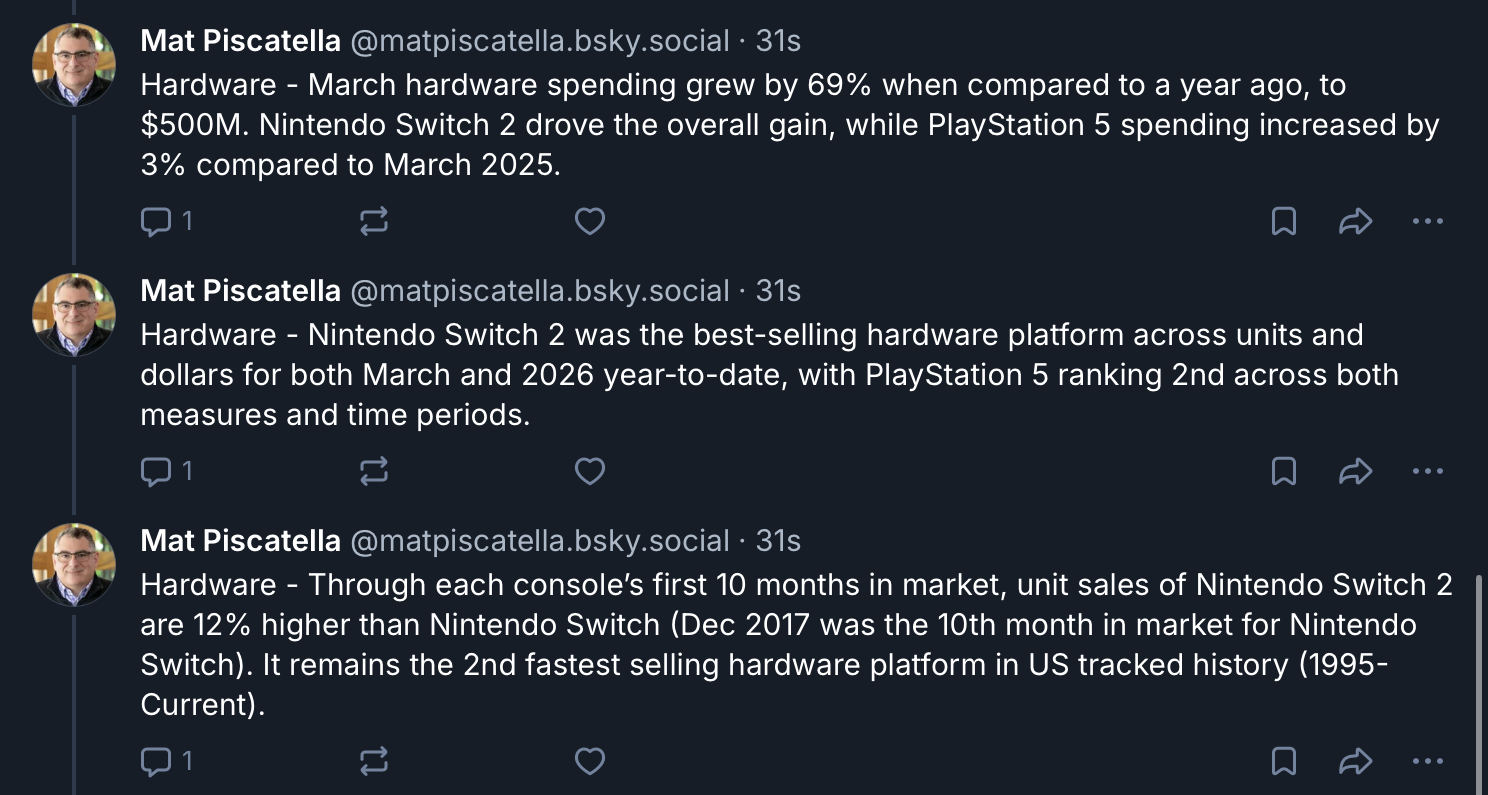The width and height of the screenshot is (1488, 795).
Task: Share the best-selling hardware platform post
Action: pyautogui.click(x=1355, y=471)
